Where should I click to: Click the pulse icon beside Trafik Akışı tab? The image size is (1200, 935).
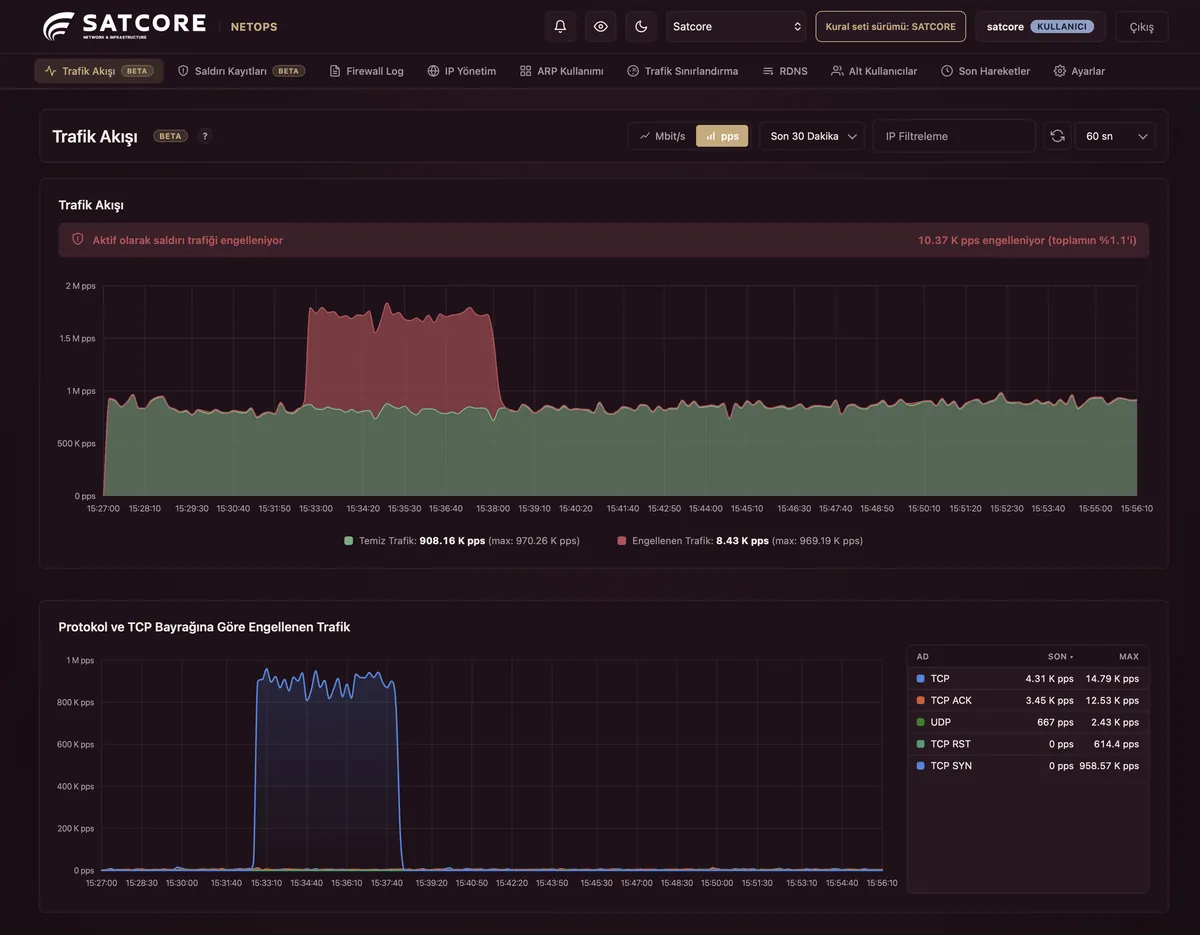click(50, 71)
